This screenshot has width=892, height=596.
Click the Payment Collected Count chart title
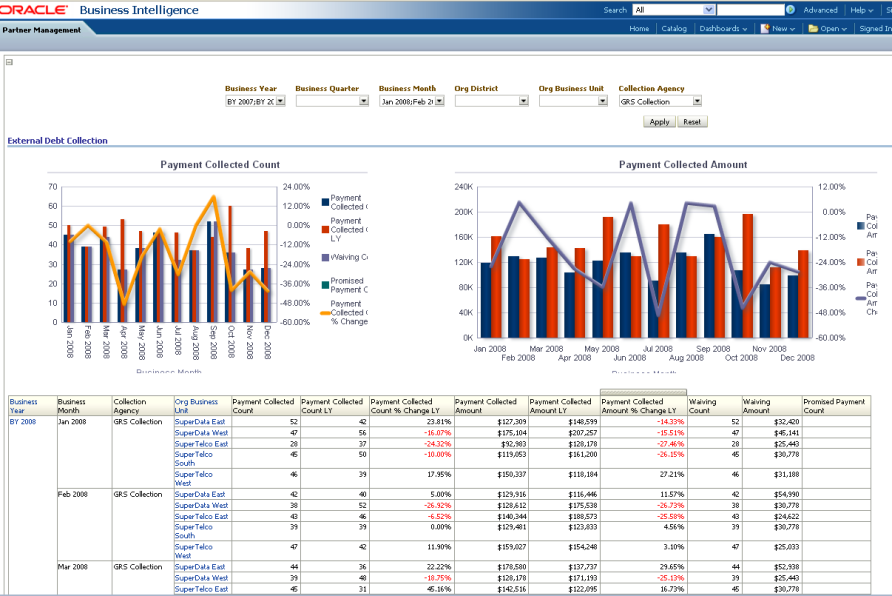(x=220, y=164)
